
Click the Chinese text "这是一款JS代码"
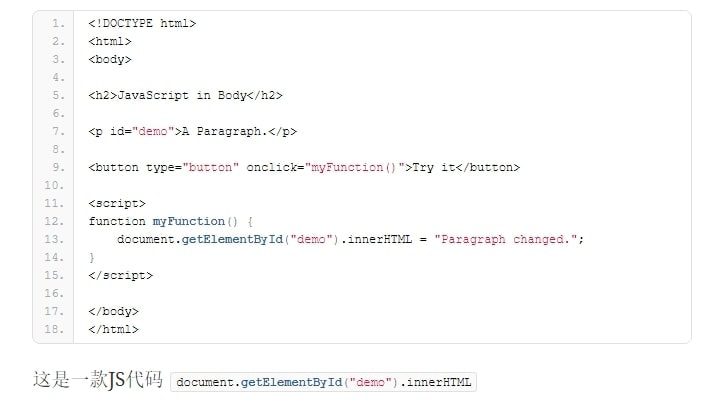click(x=97, y=381)
